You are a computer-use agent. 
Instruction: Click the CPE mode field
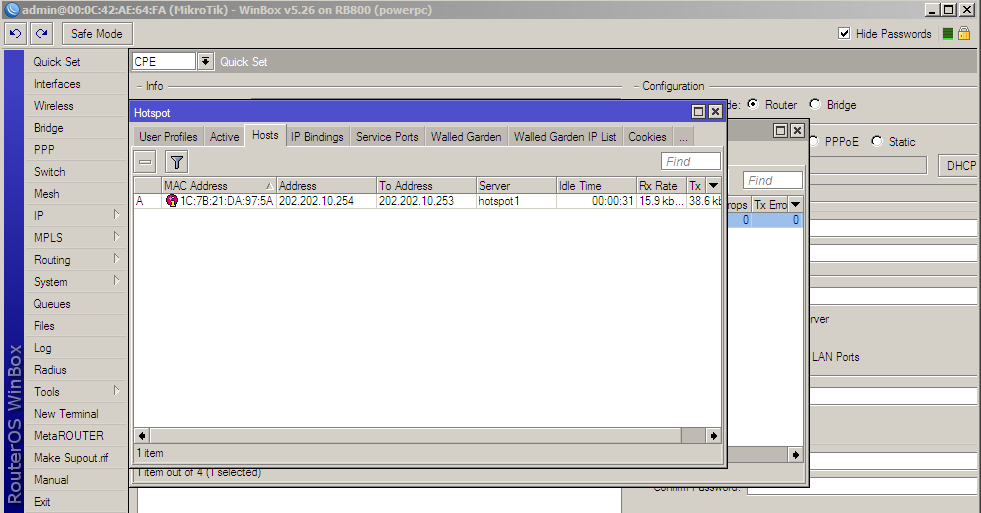[164, 61]
